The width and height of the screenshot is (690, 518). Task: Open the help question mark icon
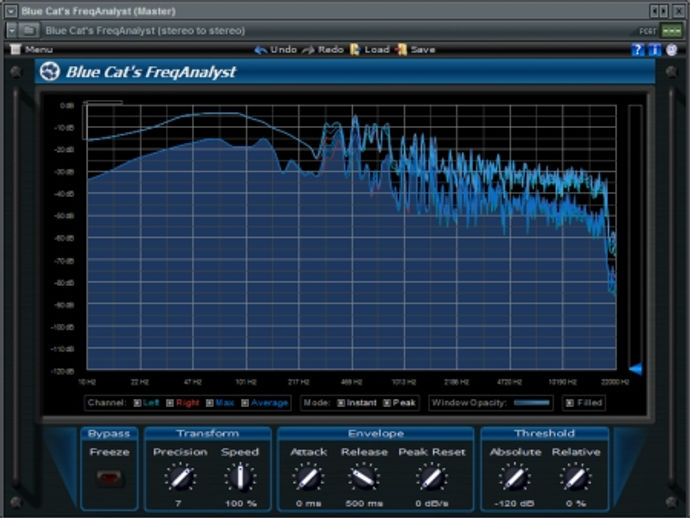point(638,49)
